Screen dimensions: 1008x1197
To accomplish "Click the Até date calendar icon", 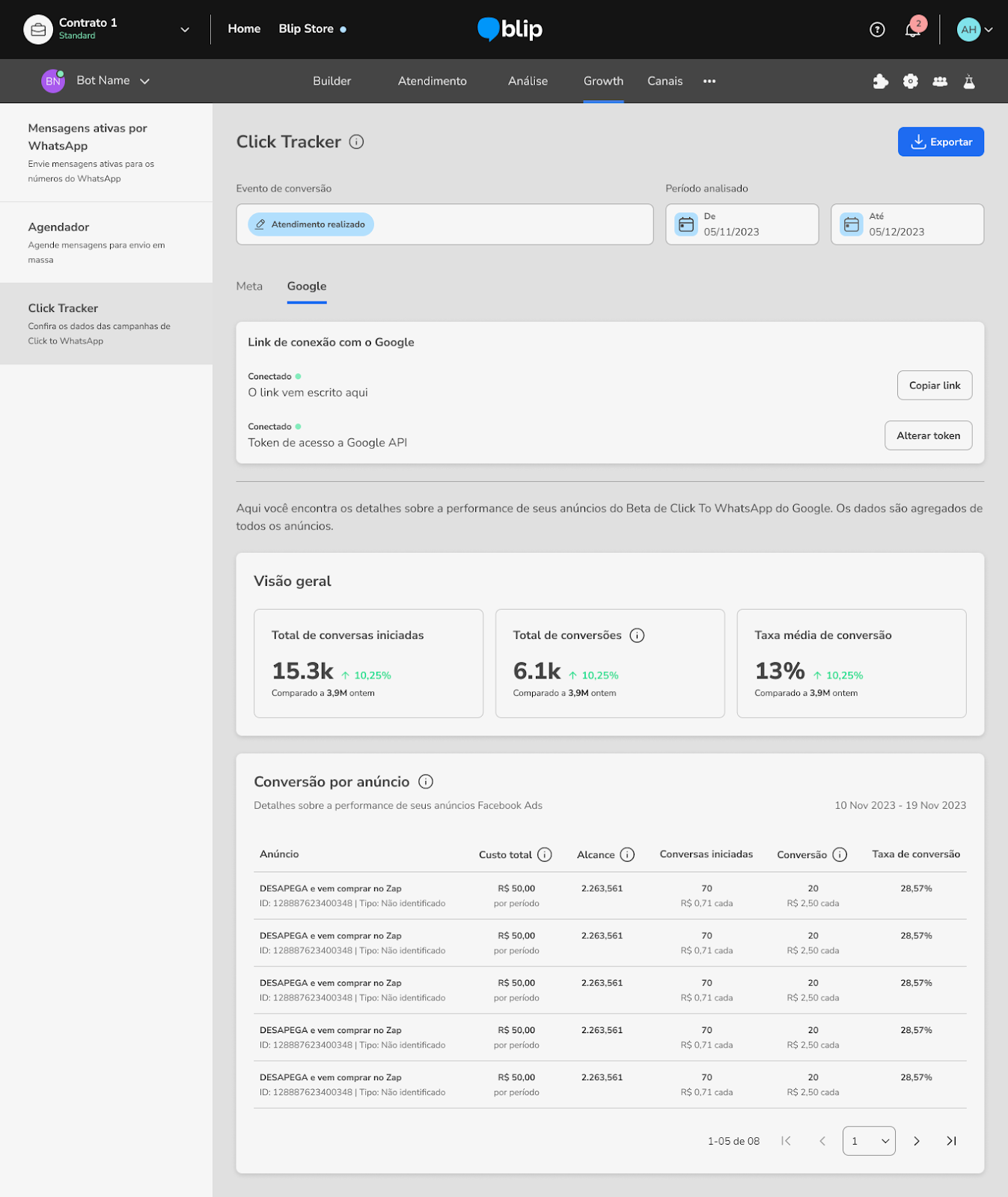I will click(852, 224).
